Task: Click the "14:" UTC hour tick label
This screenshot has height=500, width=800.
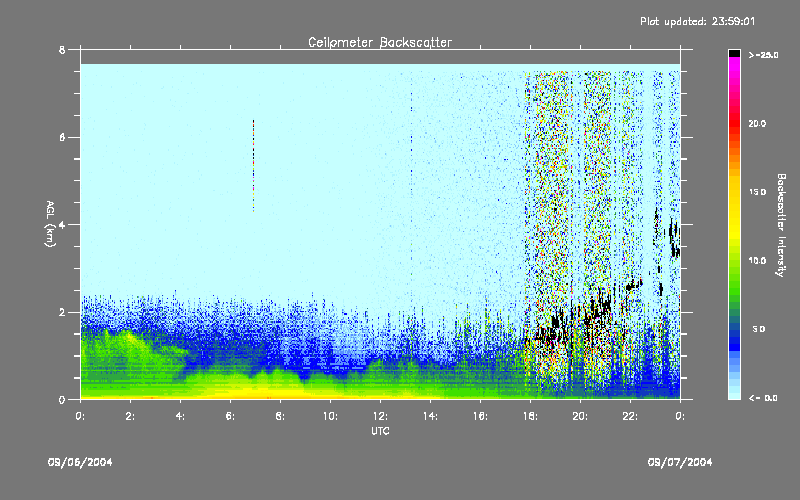Action: point(430,416)
